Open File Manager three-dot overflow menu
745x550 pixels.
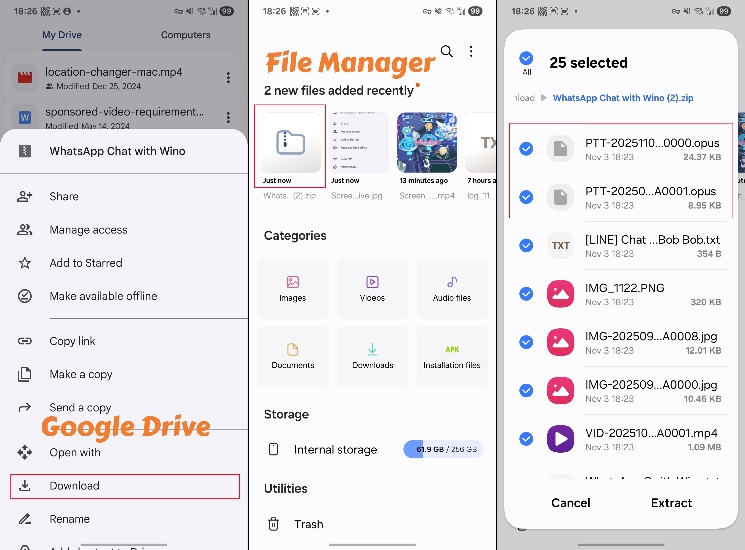[x=471, y=52]
